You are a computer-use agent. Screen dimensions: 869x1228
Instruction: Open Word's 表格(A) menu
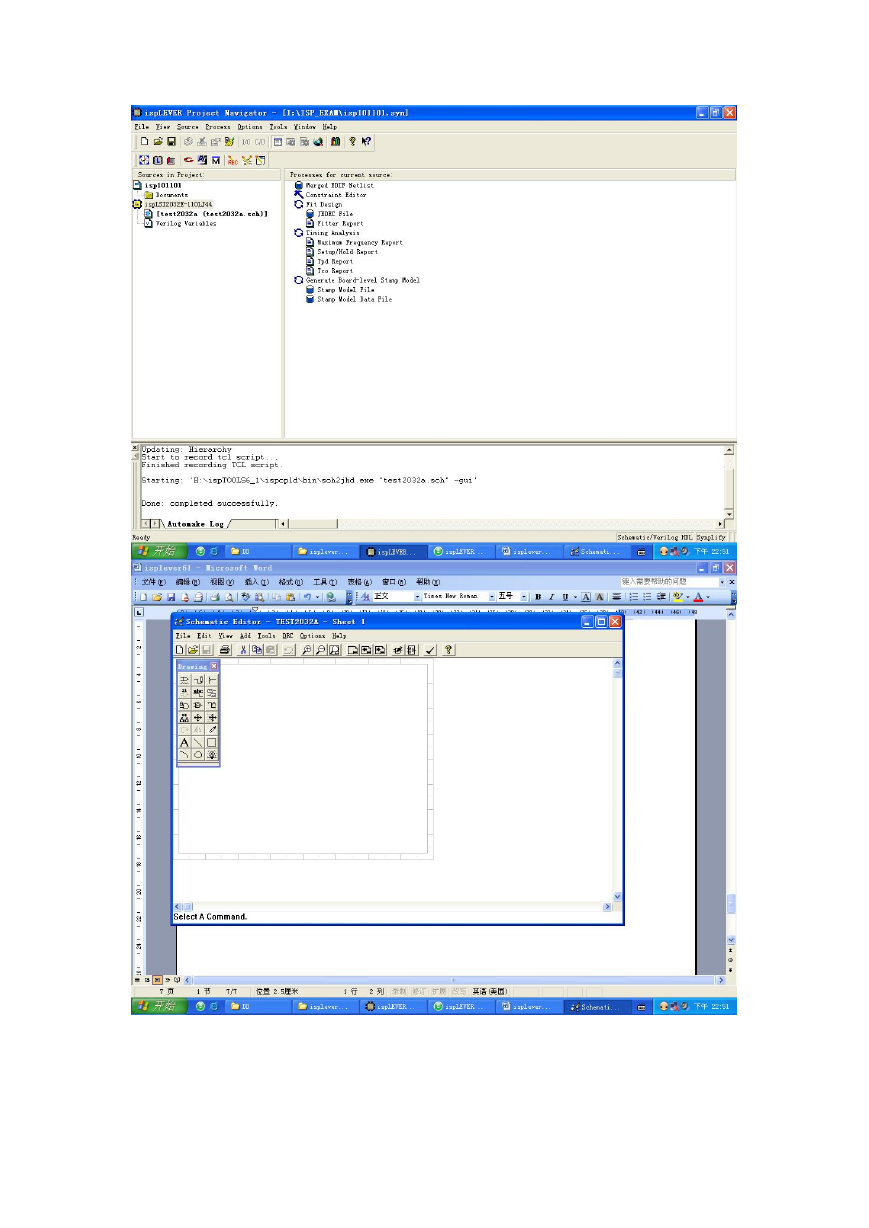point(359,582)
